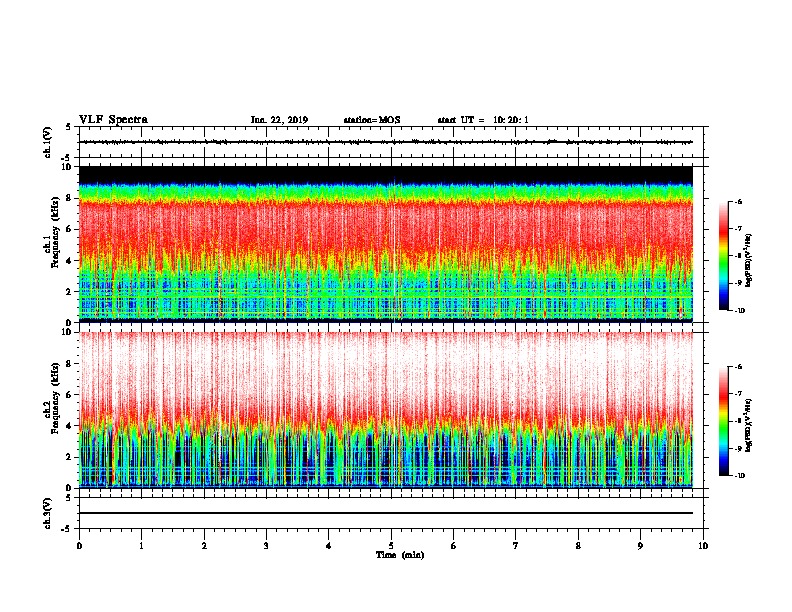The width and height of the screenshot is (792, 612).
Task: Click the ch.3(V) axis label
Action: pyautogui.click(x=48, y=513)
